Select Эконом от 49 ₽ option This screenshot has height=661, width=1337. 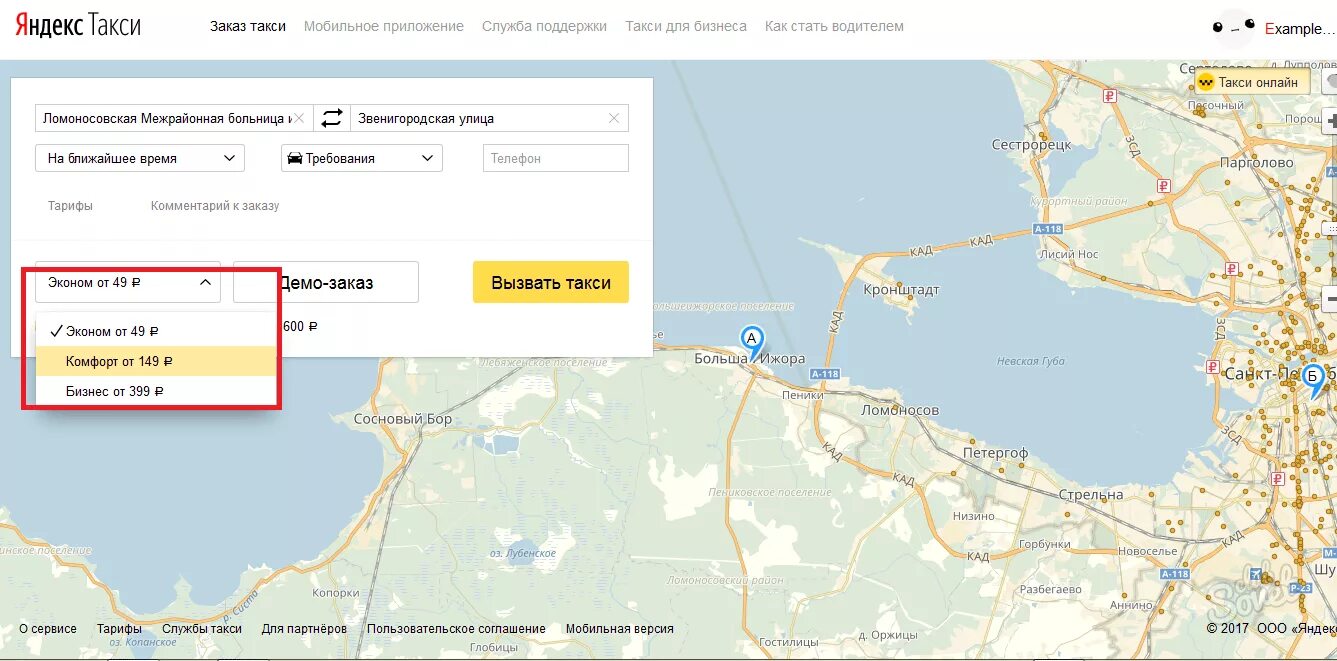coord(156,331)
